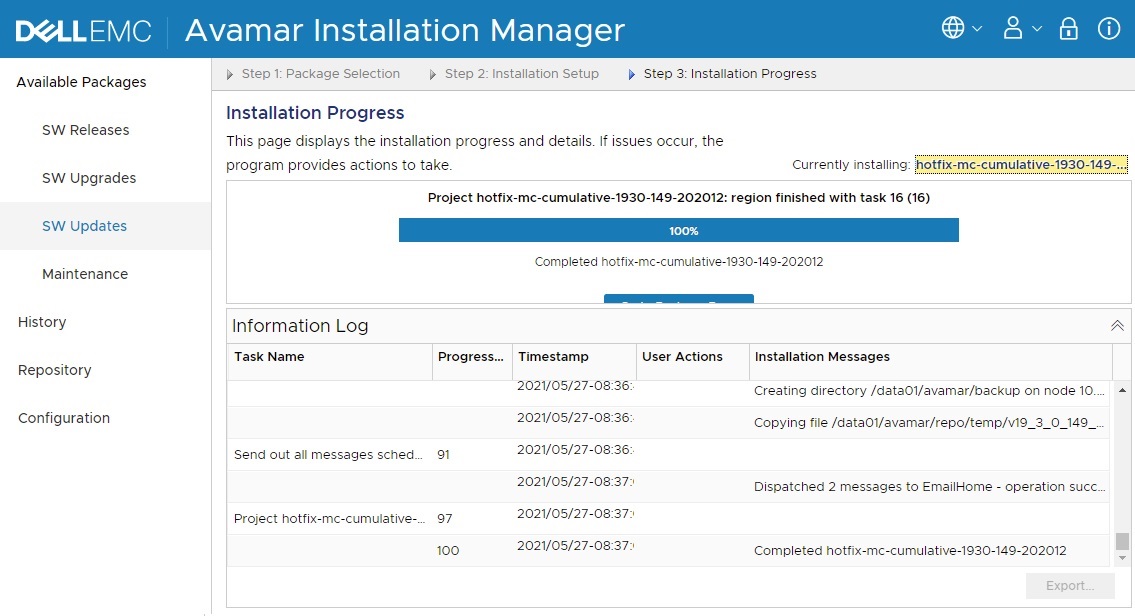Open the information icon in the header
1135x616 pixels.
(x=1109, y=29)
